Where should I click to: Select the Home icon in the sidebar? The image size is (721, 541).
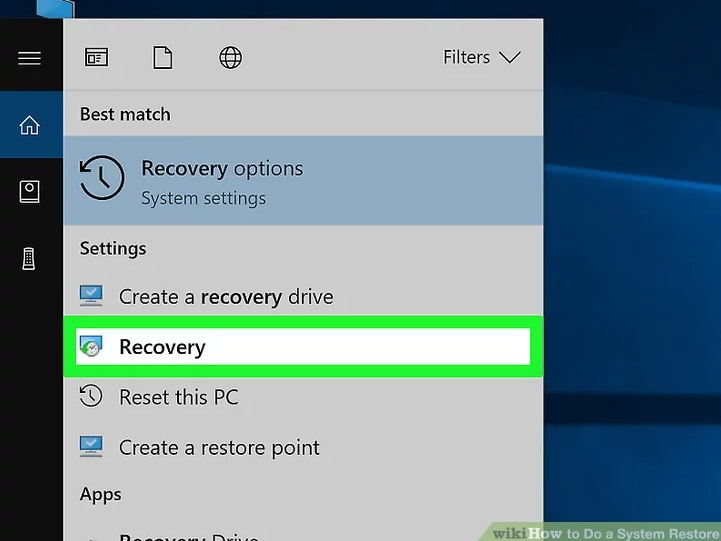(30, 125)
